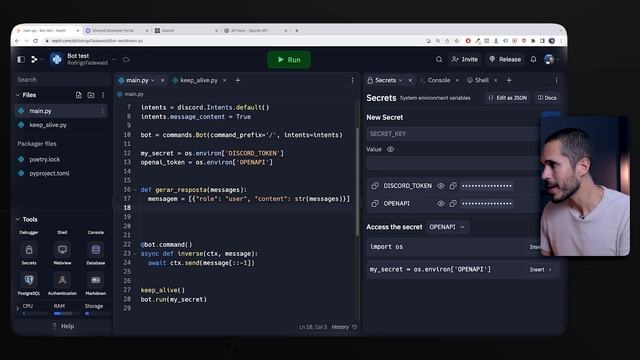This screenshot has width=640, height=360.
Task: Open the PostgreSQL tool
Action: coord(29,280)
